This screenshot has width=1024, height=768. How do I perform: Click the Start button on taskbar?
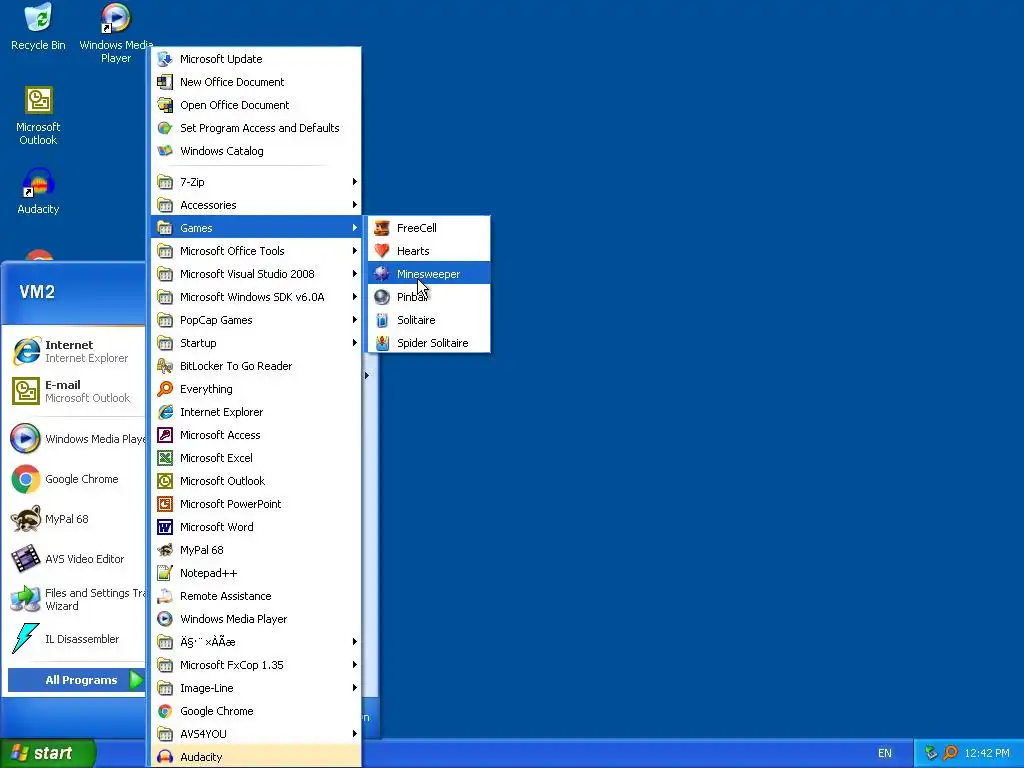pyautogui.click(x=48, y=753)
